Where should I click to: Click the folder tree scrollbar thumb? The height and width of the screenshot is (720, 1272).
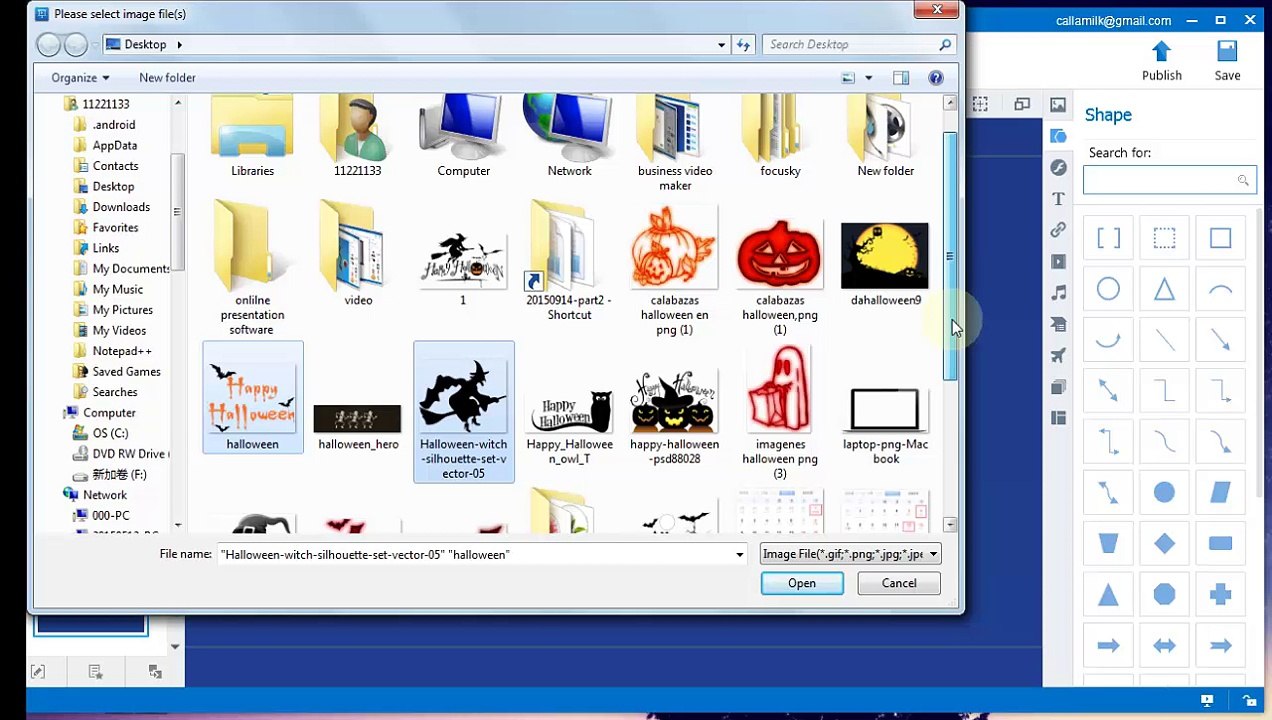click(178, 212)
